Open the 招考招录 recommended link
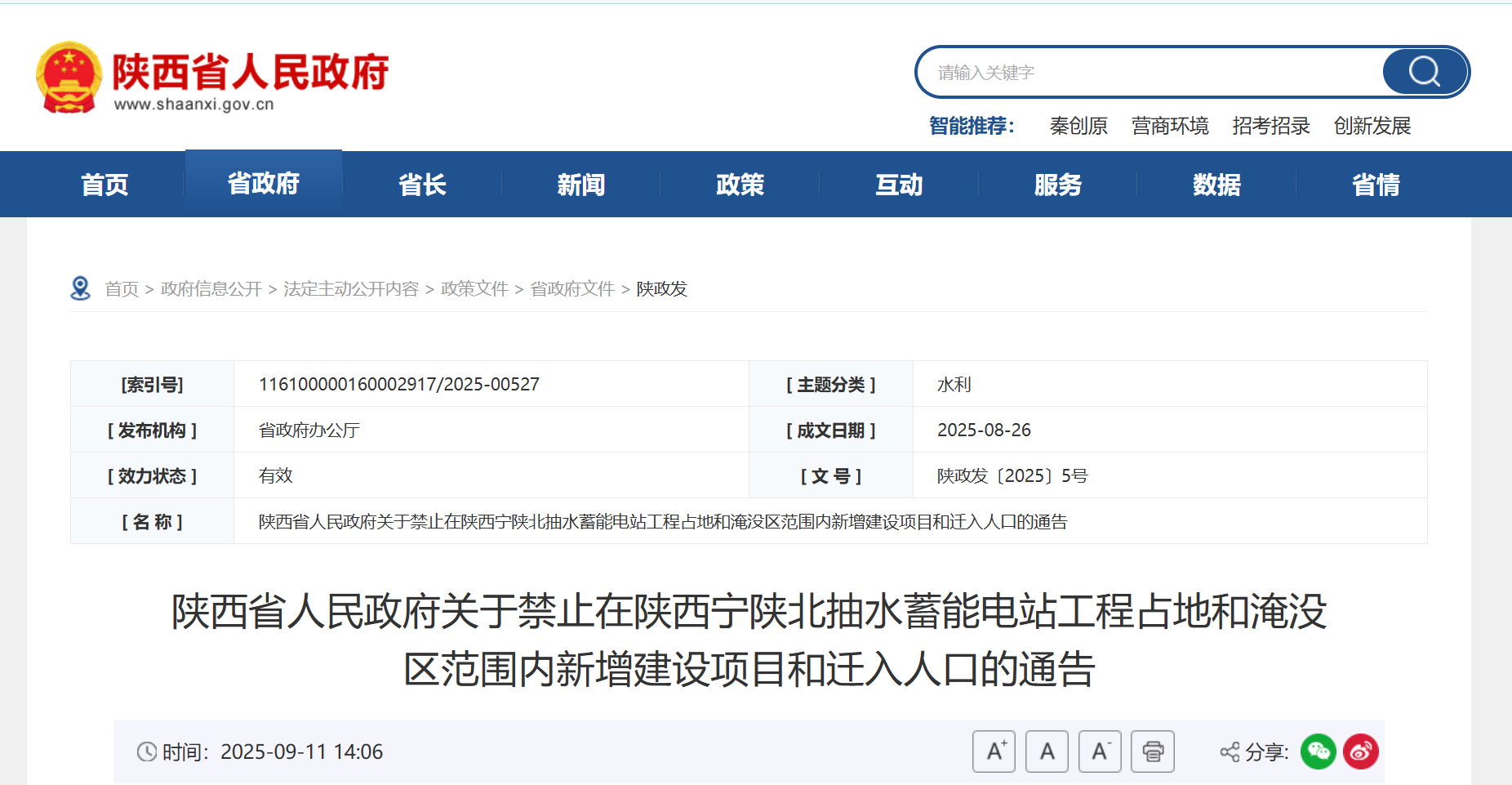1512x785 pixels. [x=1271, y=126]
